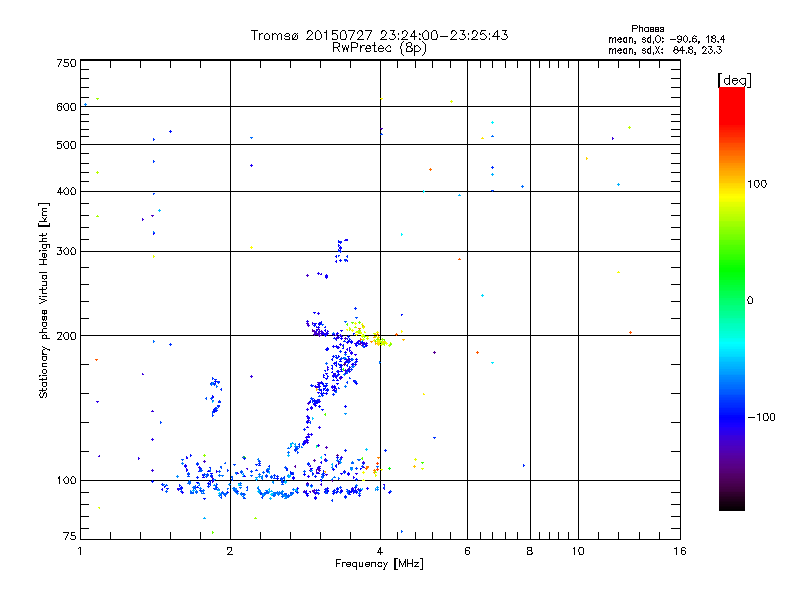
Task: Click the colorbar label '0'
Action: 750,300
